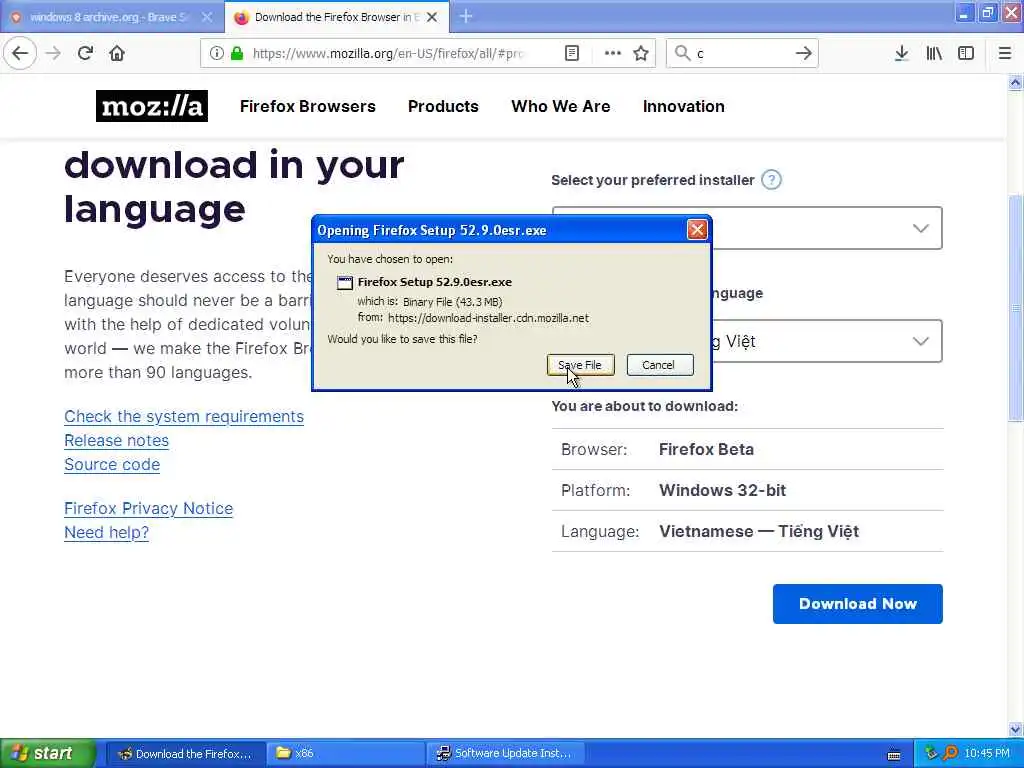The height and width of the screenshot is (768, 1024).
Task: Reload the current page
Action: click(85, 53)
